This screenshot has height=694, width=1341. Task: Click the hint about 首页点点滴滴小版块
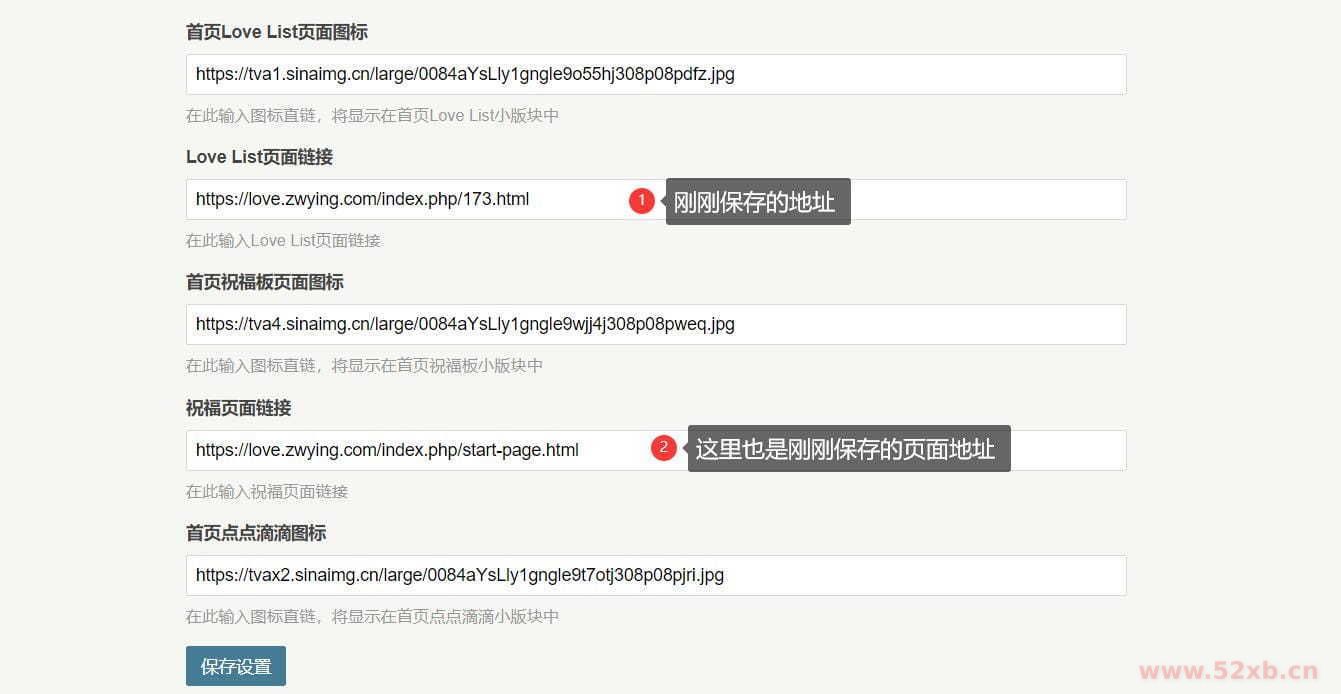373,616
